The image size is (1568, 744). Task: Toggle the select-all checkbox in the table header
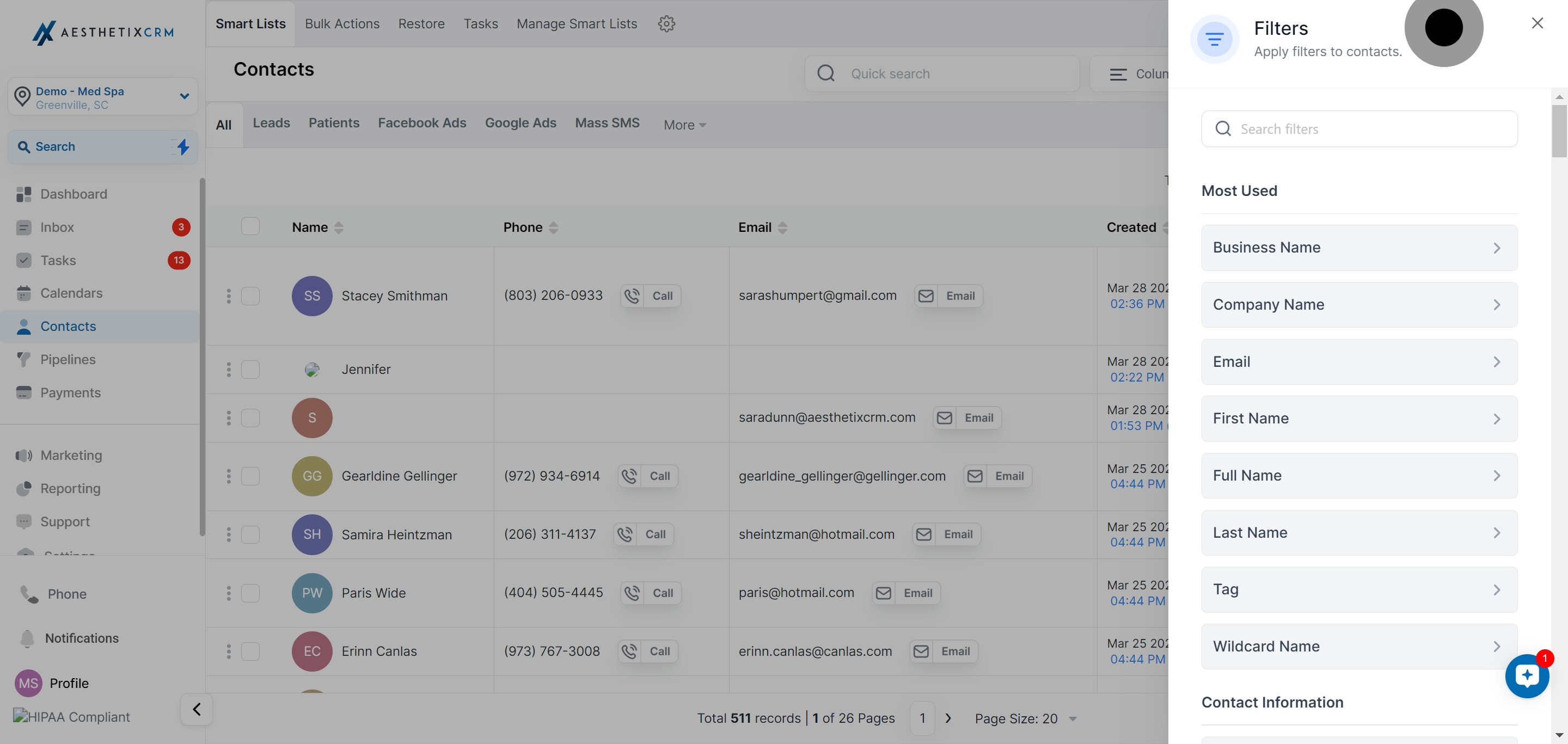pos(250,226)
